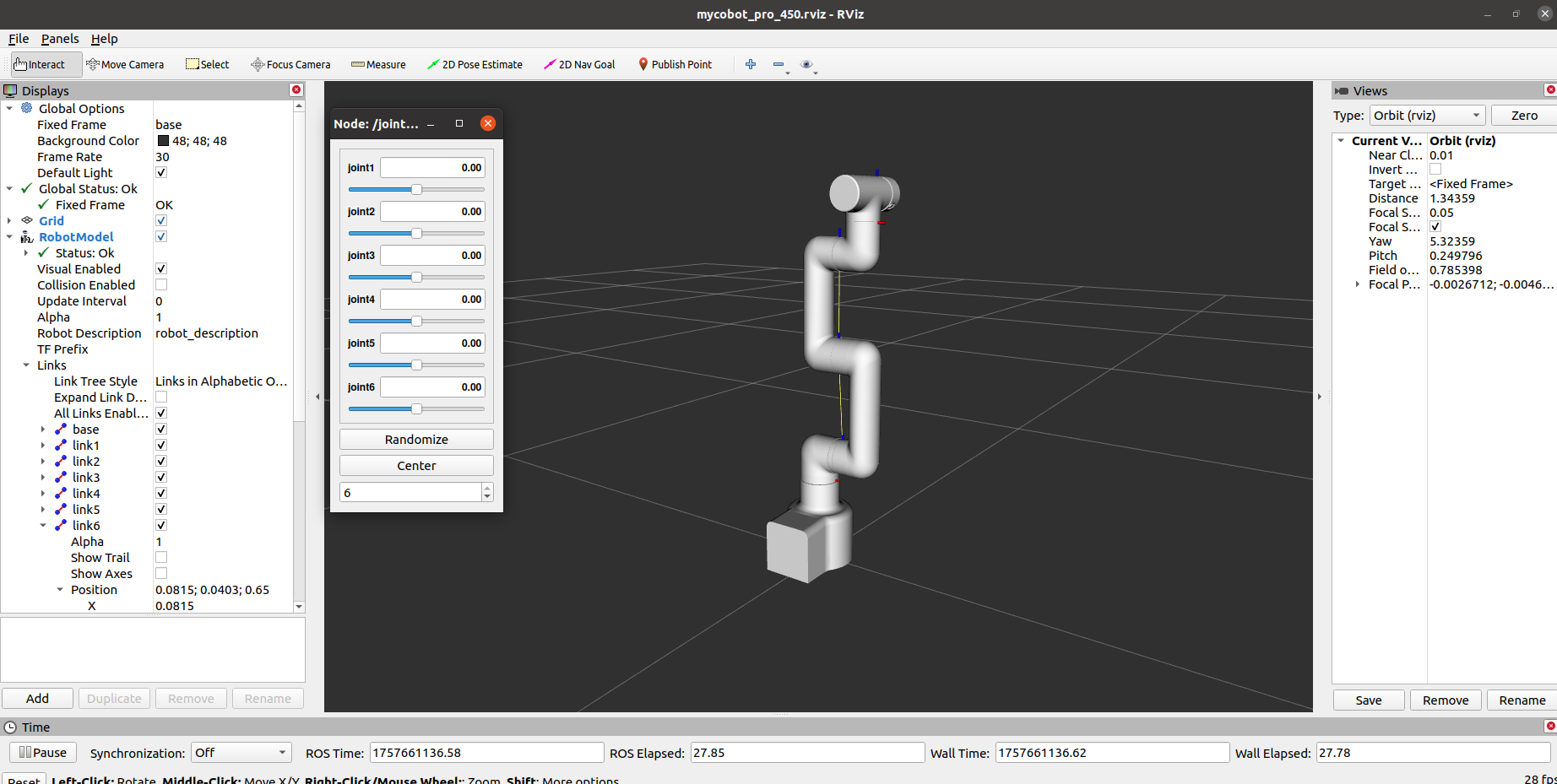Close the Displays panel
Viewport: 1557px width, 784px height.
296,90
